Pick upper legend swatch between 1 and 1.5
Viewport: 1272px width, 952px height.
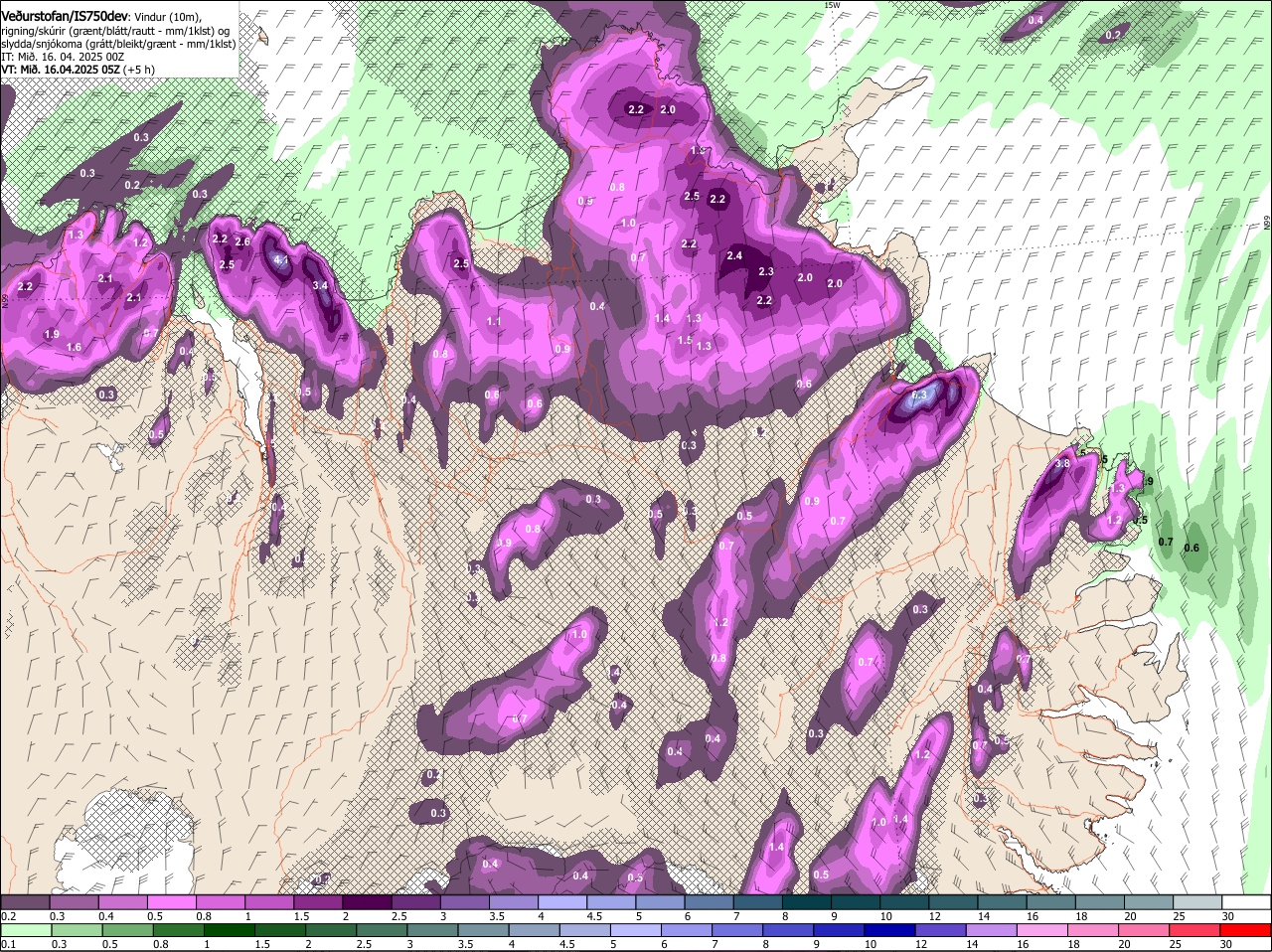[268, 901]
